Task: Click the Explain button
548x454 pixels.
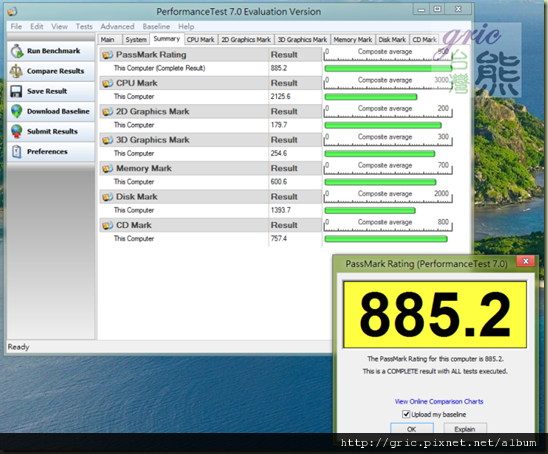Action: coord(465,429)
